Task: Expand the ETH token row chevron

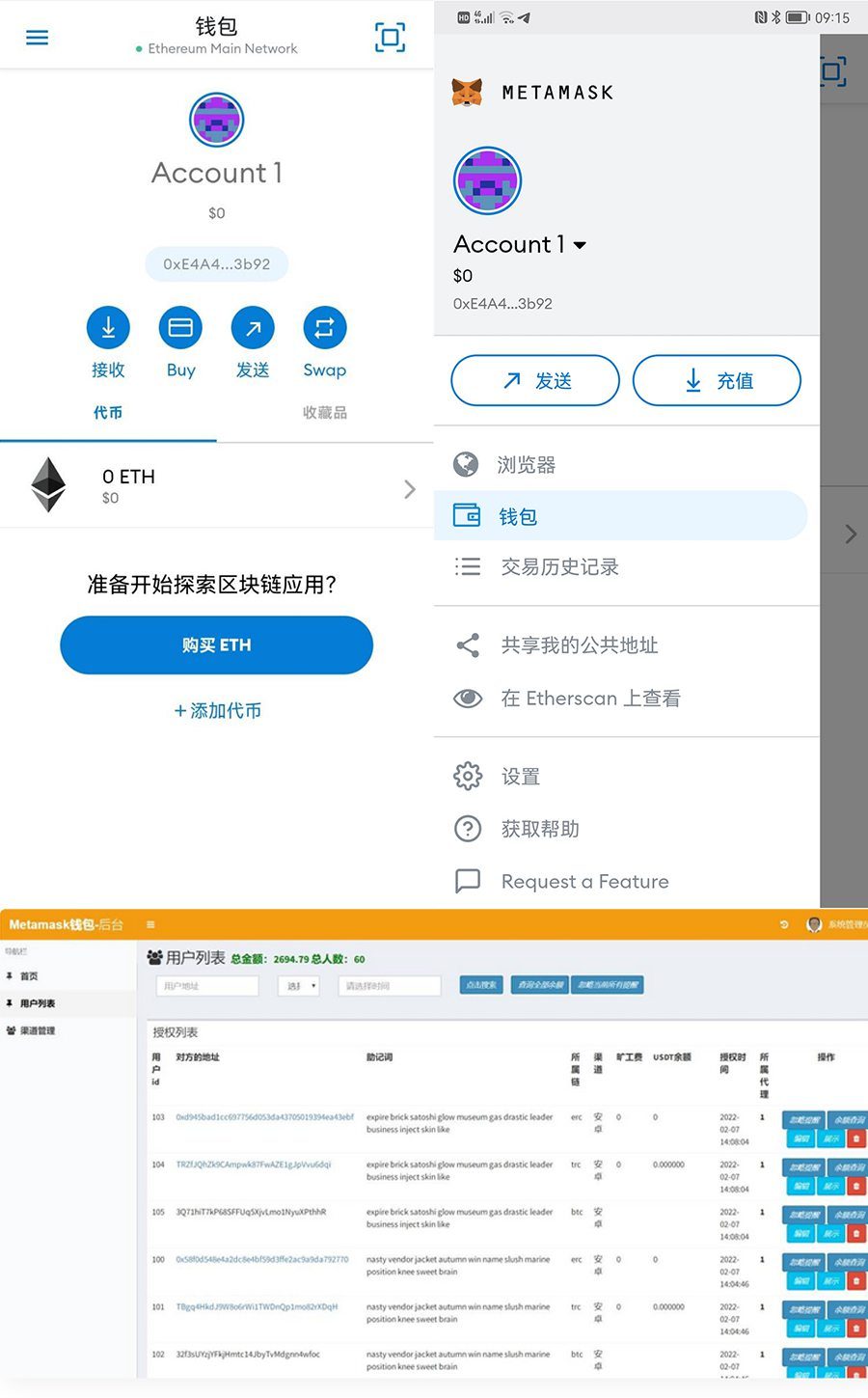Action: point(409,488)
